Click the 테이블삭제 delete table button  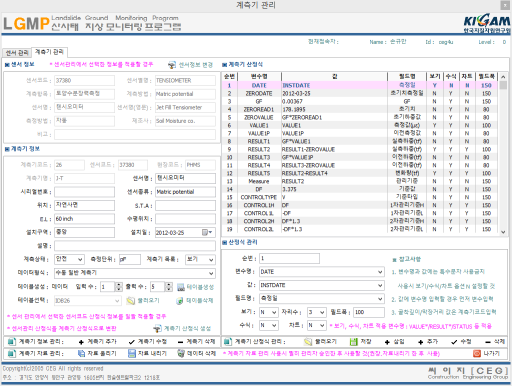(195, 301)
